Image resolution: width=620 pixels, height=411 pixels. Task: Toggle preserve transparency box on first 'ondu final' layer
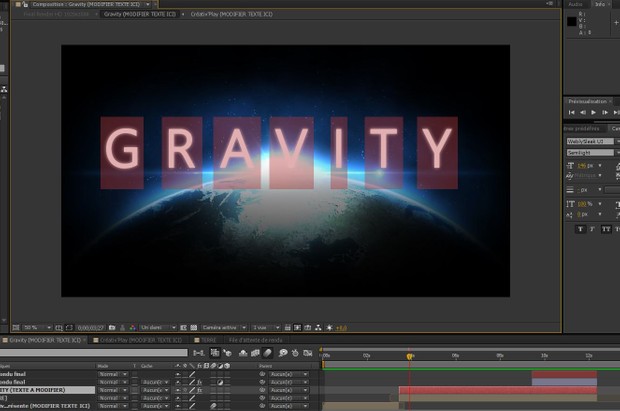point(135,374)
